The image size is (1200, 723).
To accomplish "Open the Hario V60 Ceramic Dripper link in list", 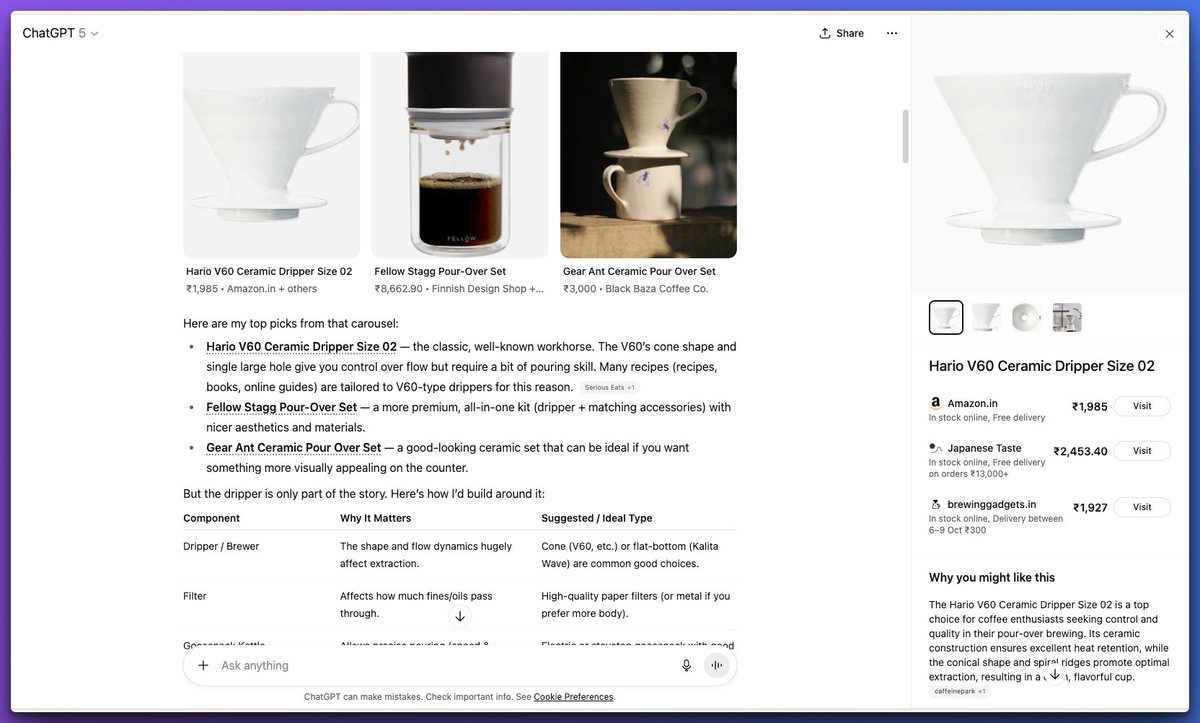I will coord(301,347).
